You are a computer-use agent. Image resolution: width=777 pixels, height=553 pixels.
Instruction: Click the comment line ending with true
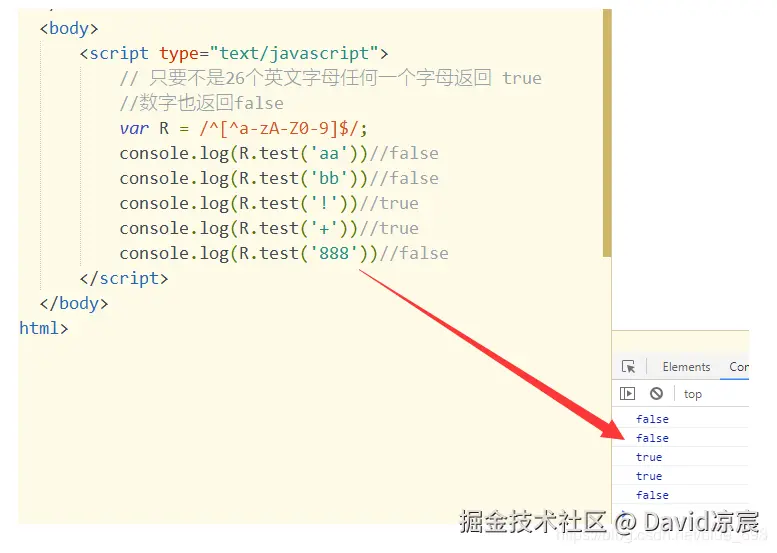tap(331, 78)
